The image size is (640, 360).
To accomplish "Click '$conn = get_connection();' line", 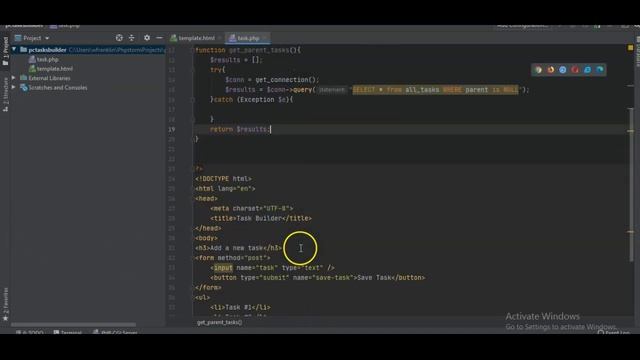I will tap(272, 80).
